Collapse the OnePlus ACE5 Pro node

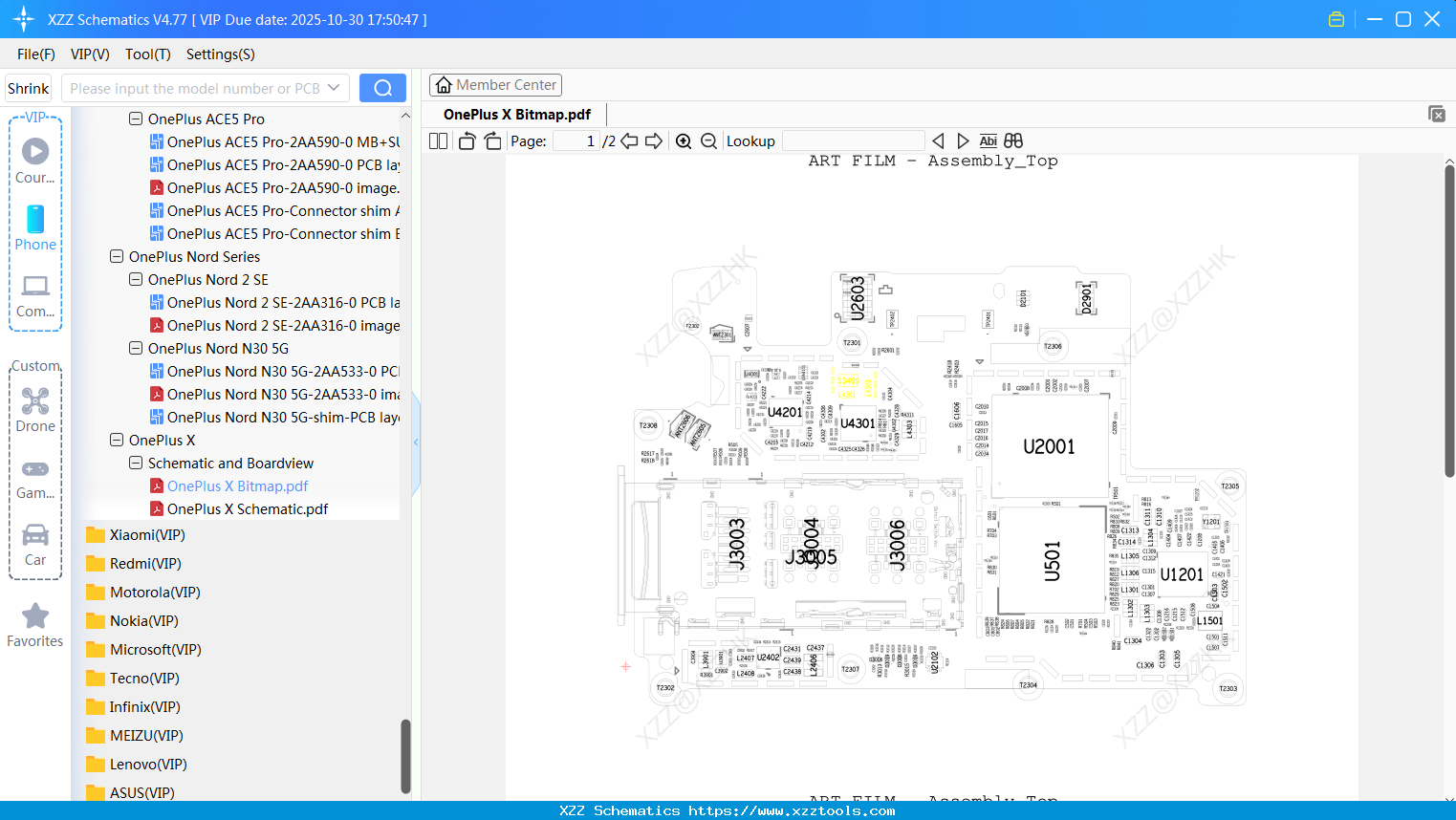[x=136, y=119]
